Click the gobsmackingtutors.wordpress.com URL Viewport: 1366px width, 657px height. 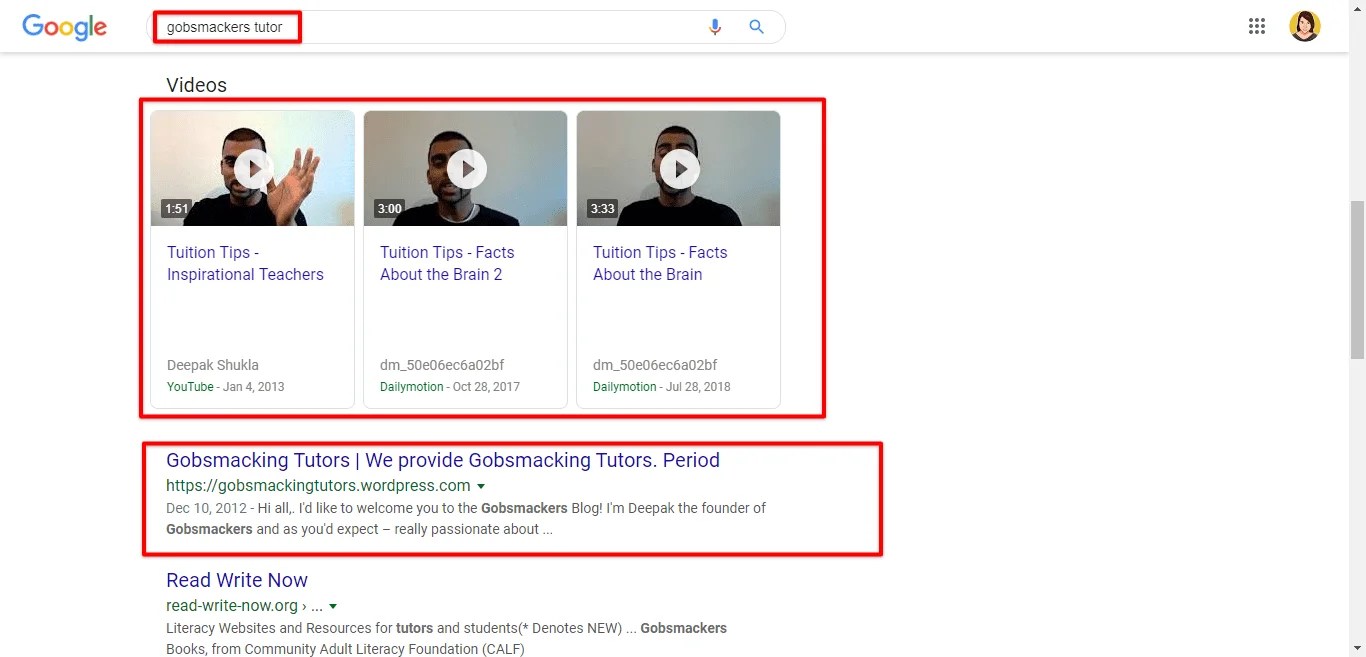318,486
